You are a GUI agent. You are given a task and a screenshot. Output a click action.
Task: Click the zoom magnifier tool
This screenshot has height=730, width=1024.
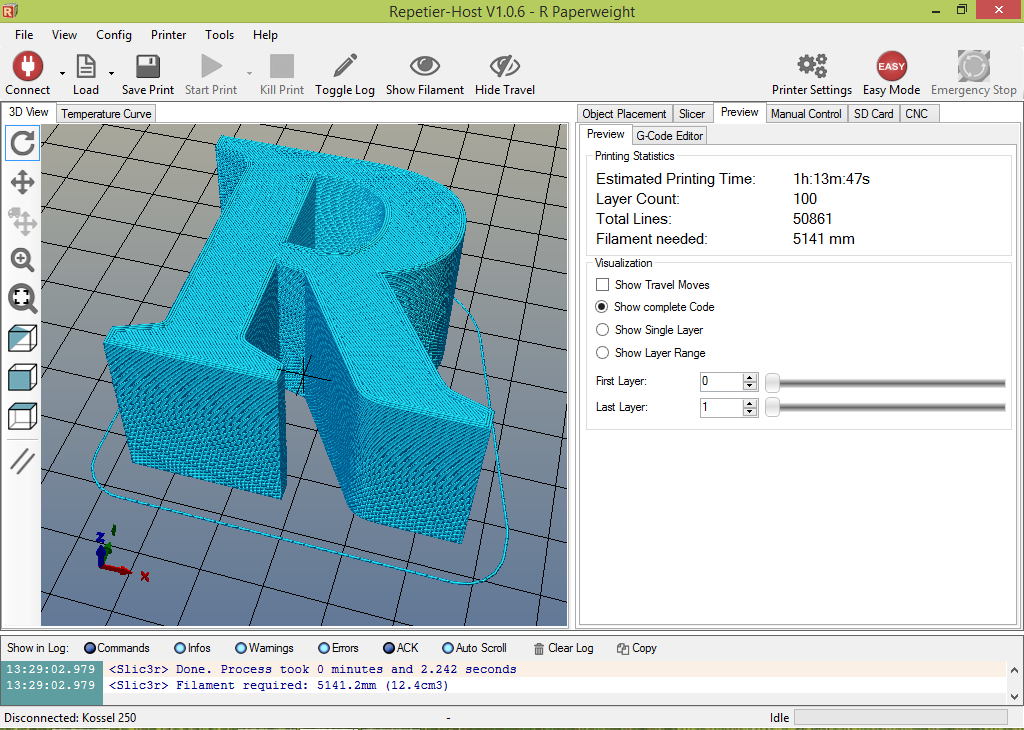[22, 260]
